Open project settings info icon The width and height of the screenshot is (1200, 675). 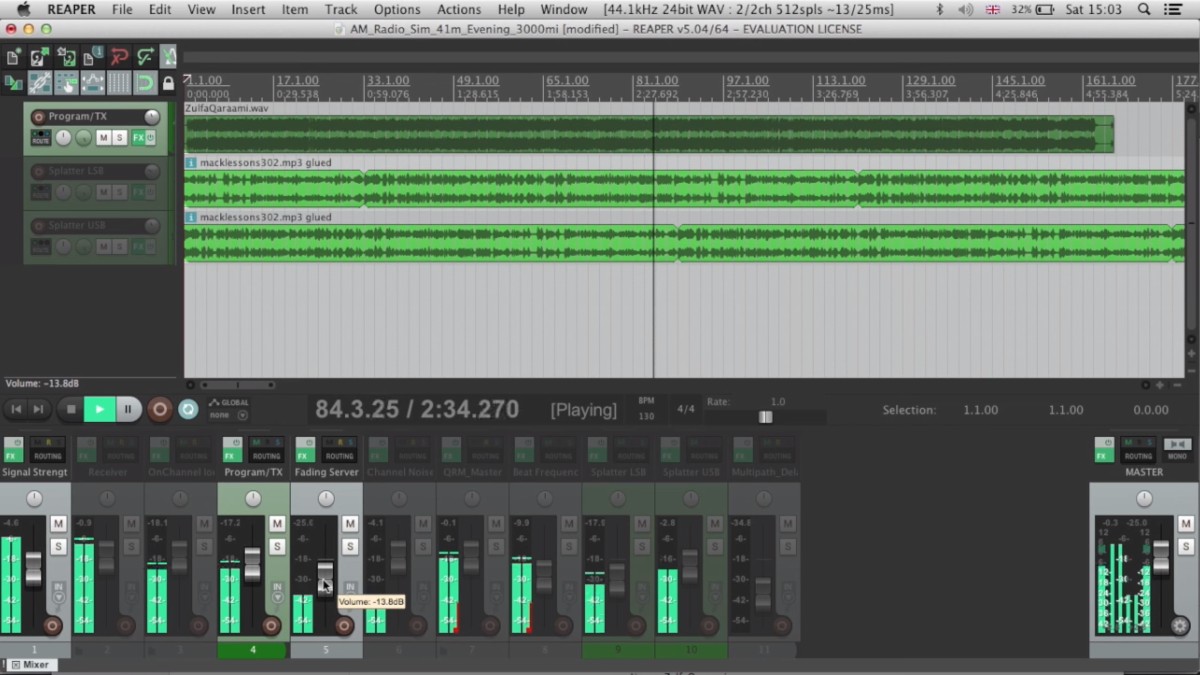93,57
